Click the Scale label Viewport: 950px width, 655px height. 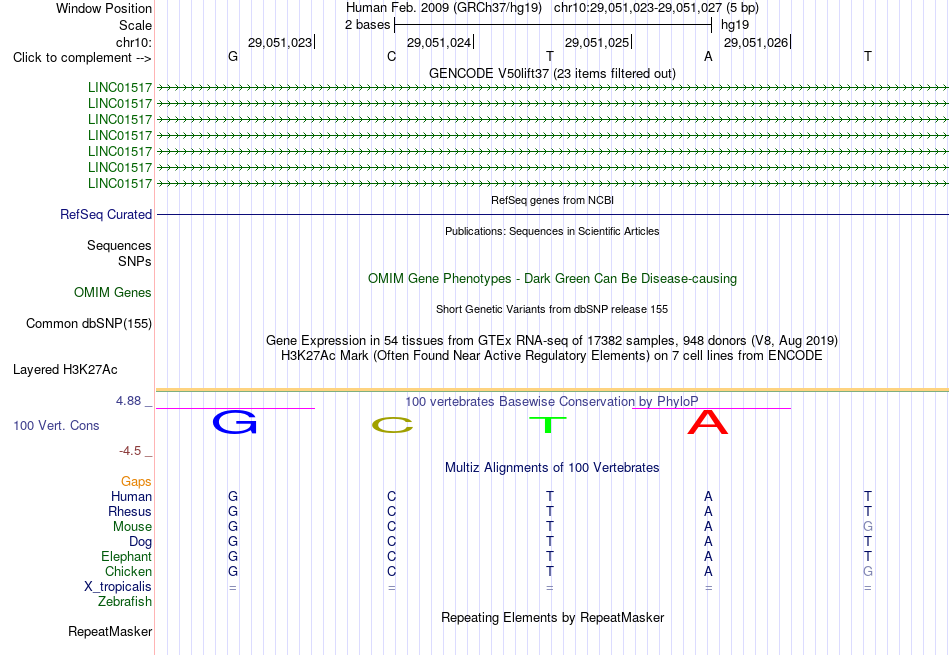click(x=135, y=25)
